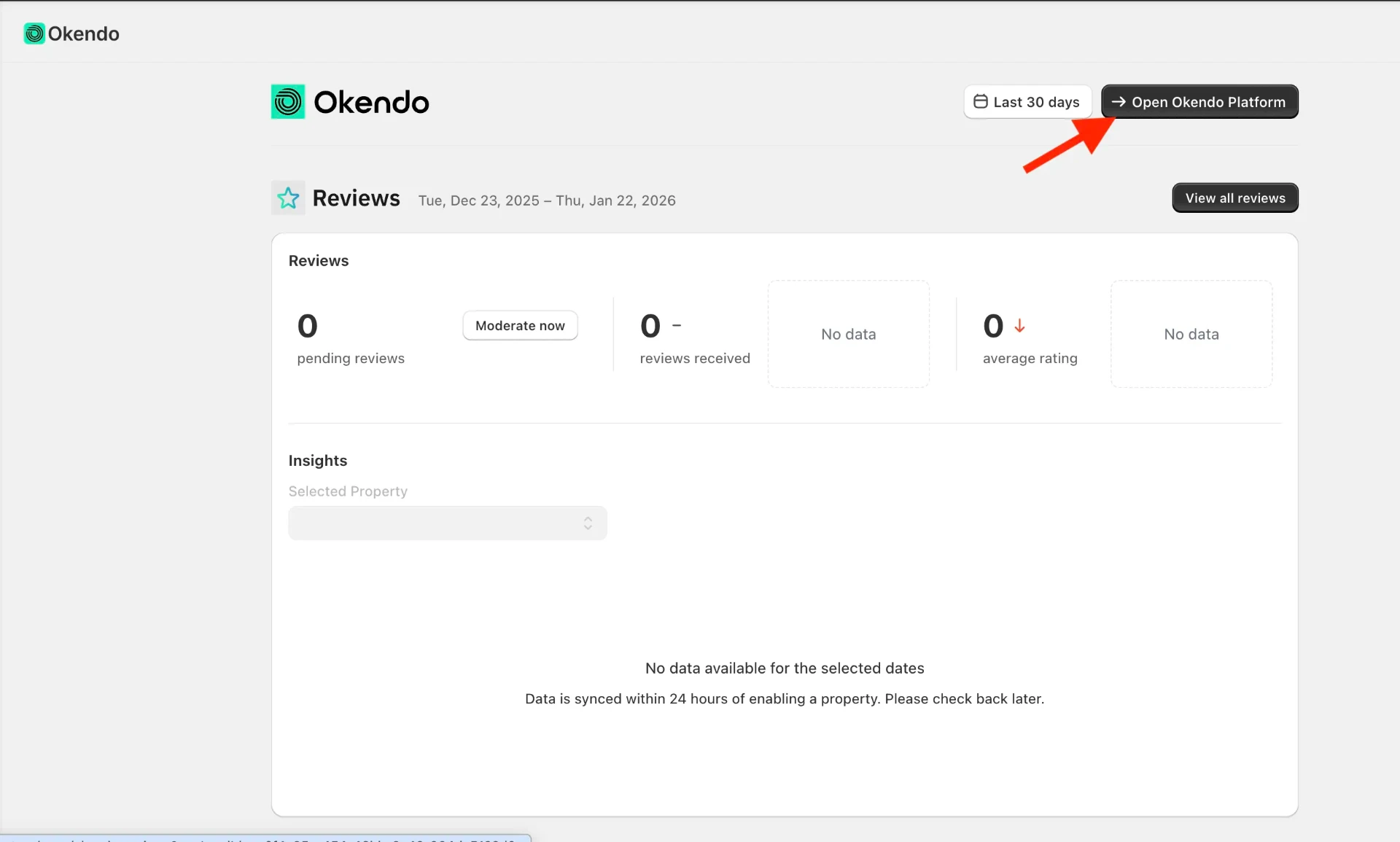Click the 'Insights' section heading
This screenshot has width=1400, height=842.
point(318,461)
